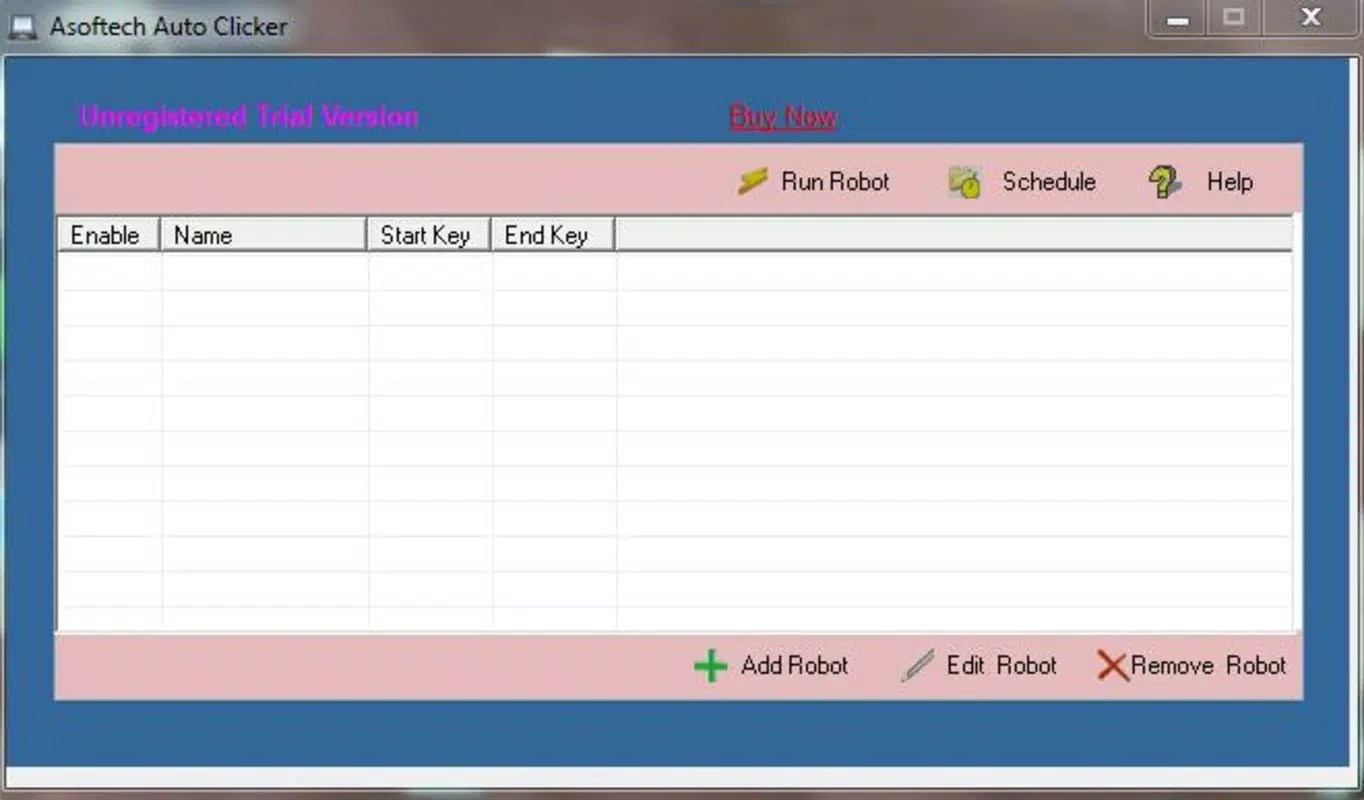The width and height of the screenshot is (1364, 800).
Task: Click the Start Key column header
Action: click(429, 235)
